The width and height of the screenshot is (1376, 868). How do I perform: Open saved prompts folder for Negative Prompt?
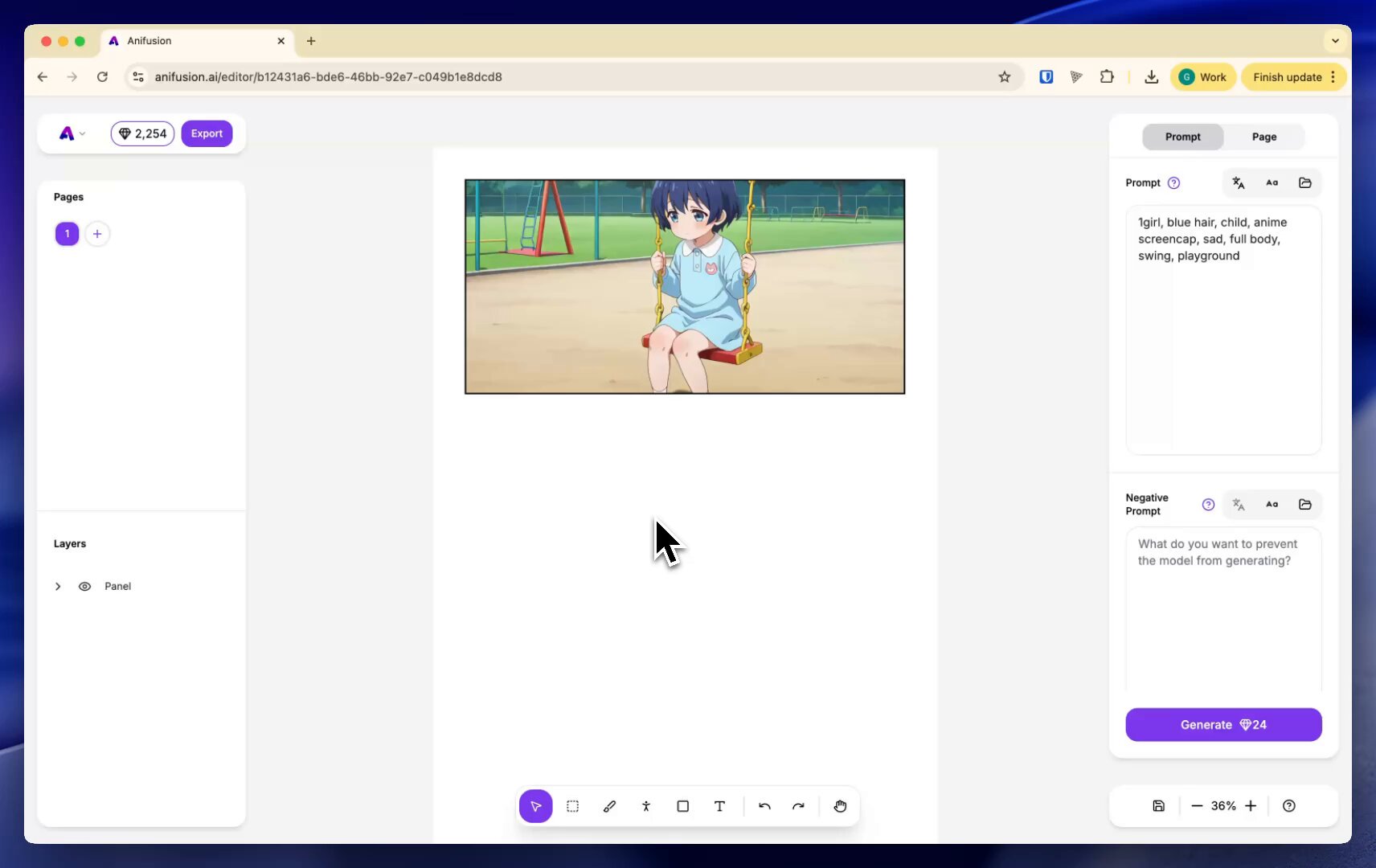[x=1305, y=505]
